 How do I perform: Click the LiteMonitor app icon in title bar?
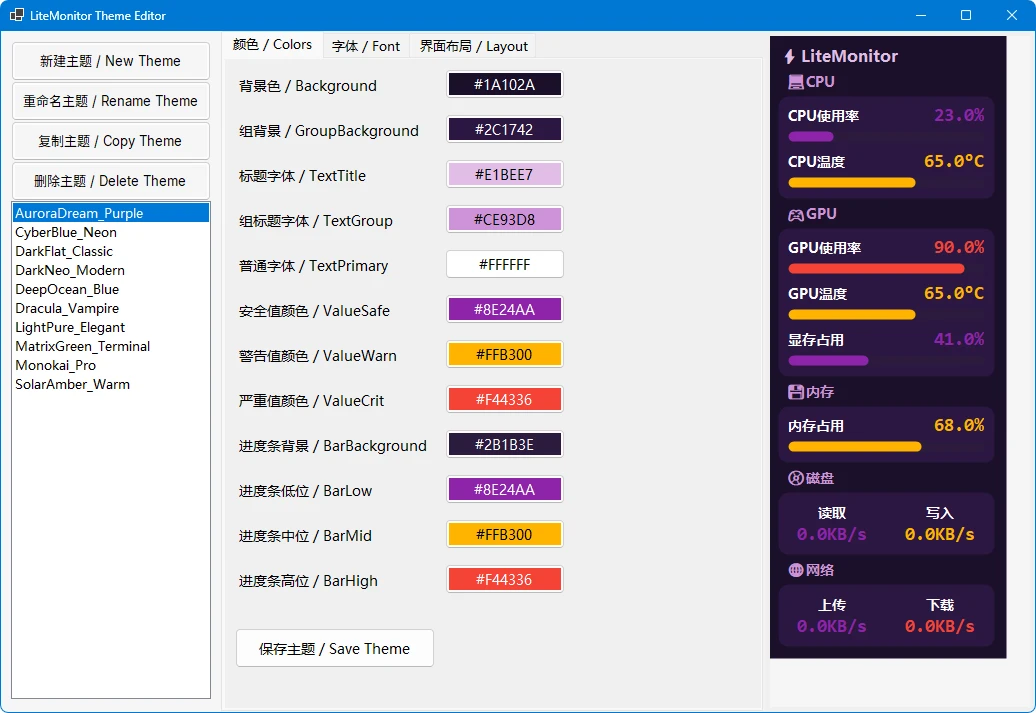(15, 15)
